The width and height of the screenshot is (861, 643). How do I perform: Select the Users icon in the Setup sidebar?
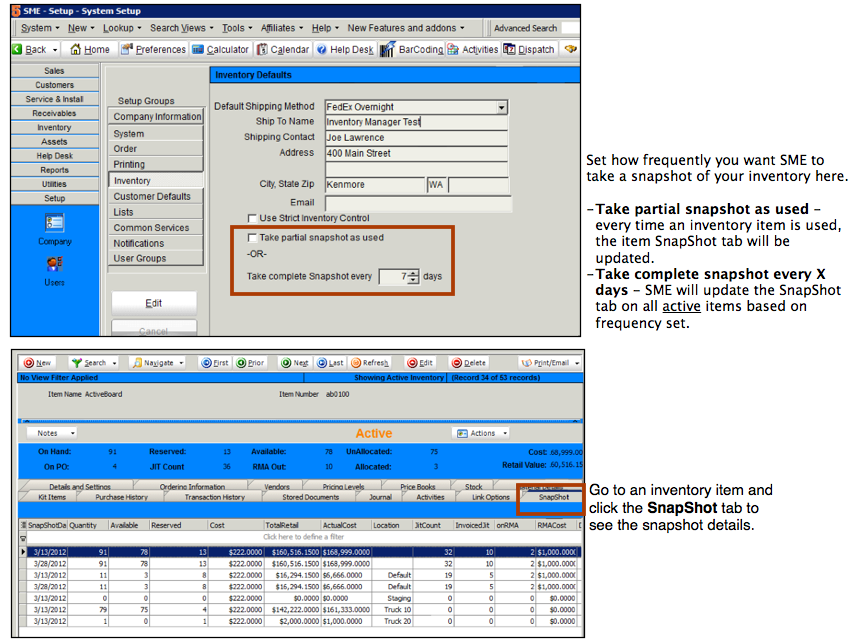point(54,271)
